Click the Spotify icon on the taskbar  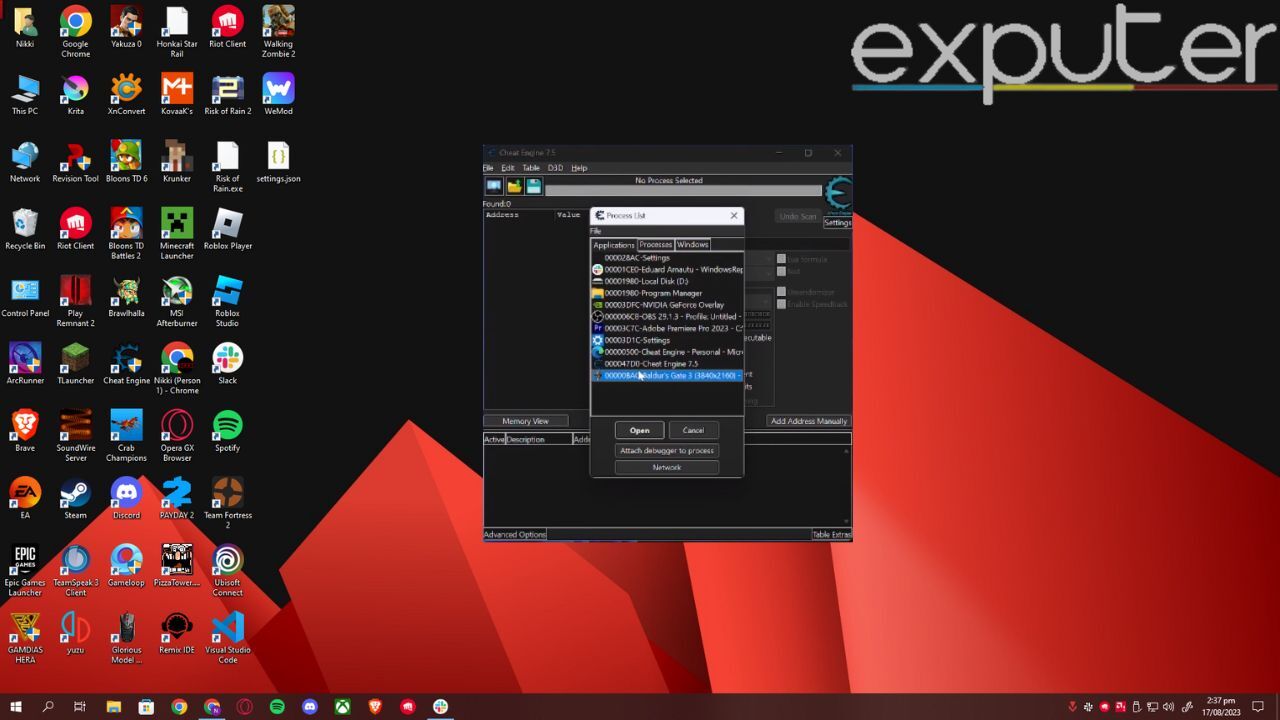(277, 707)
